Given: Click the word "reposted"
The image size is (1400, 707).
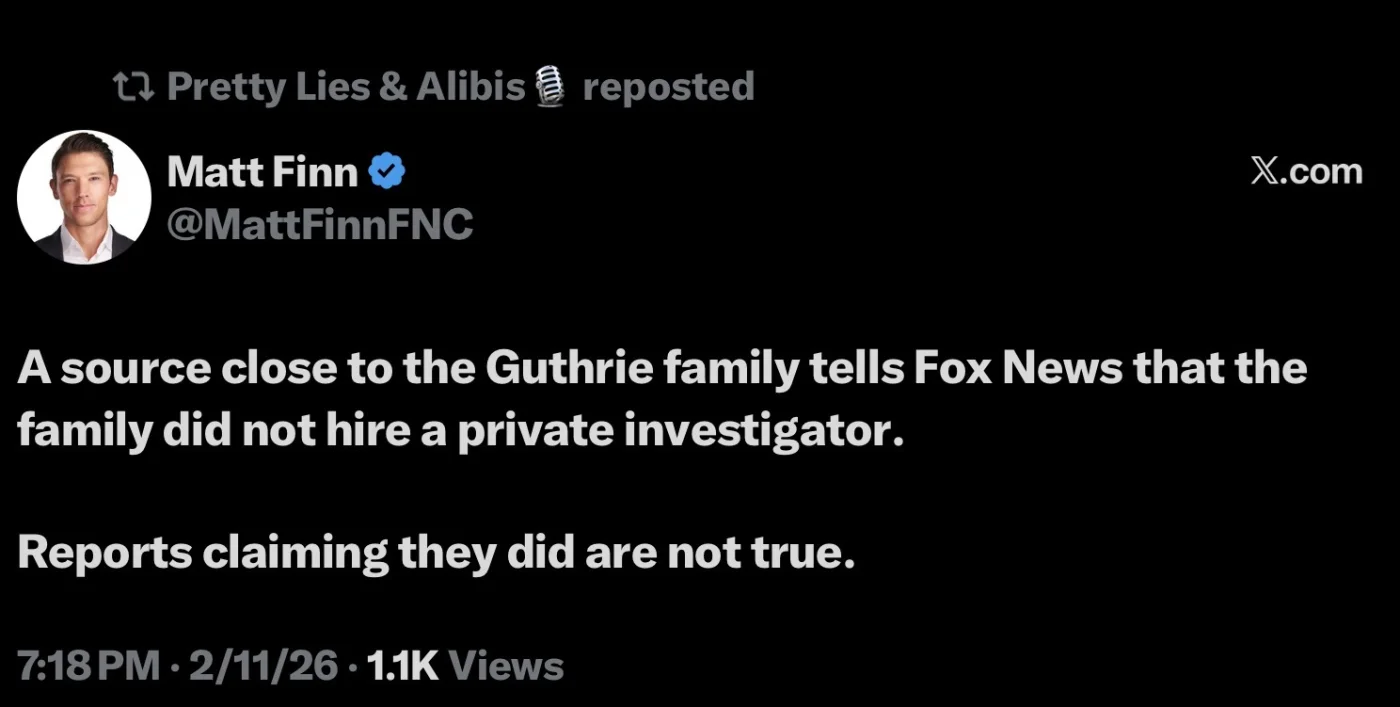Looking at the screenshot, I should point(668,88).
